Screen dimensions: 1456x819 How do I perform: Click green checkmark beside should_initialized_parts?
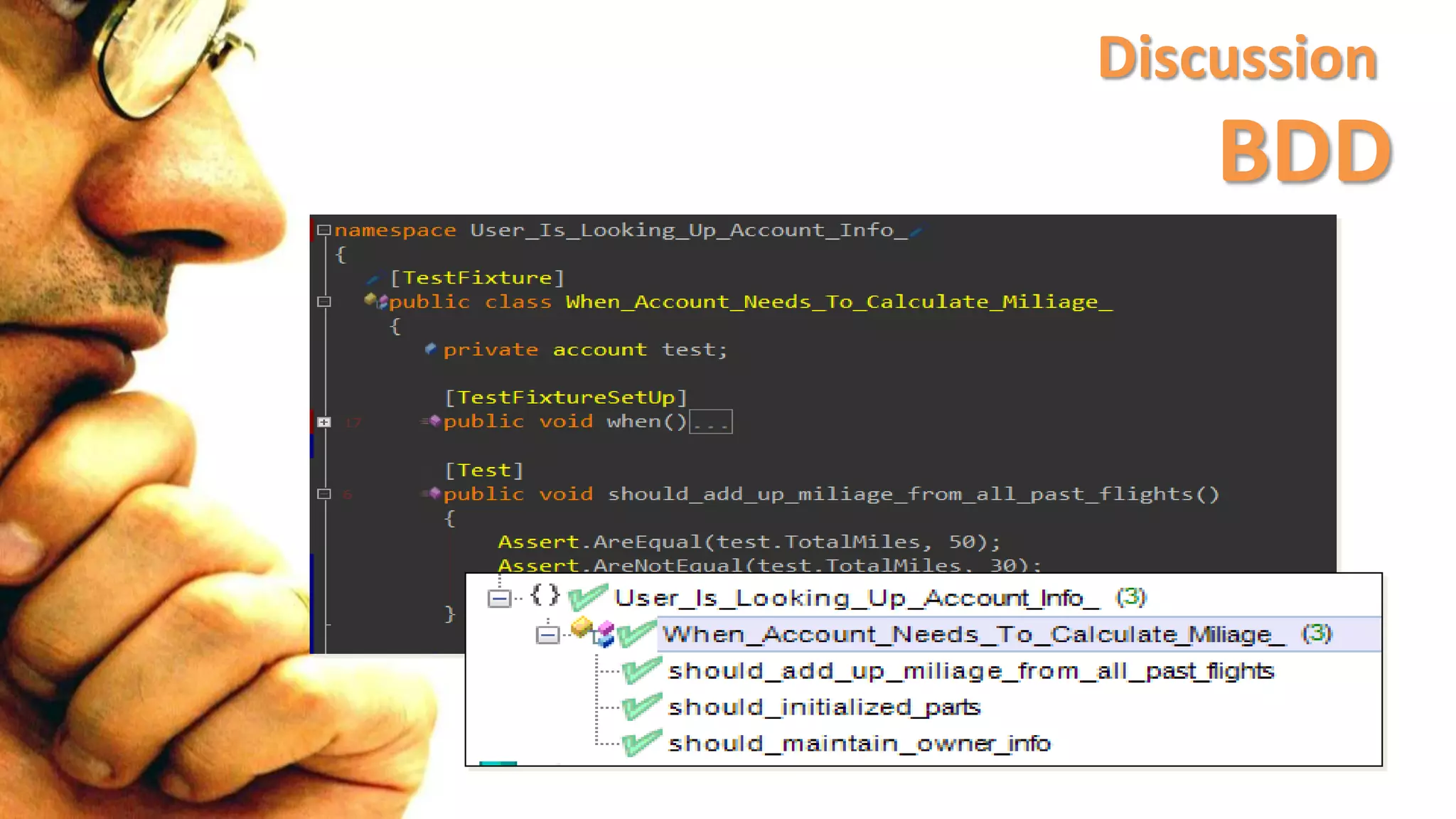pos(641,707)
